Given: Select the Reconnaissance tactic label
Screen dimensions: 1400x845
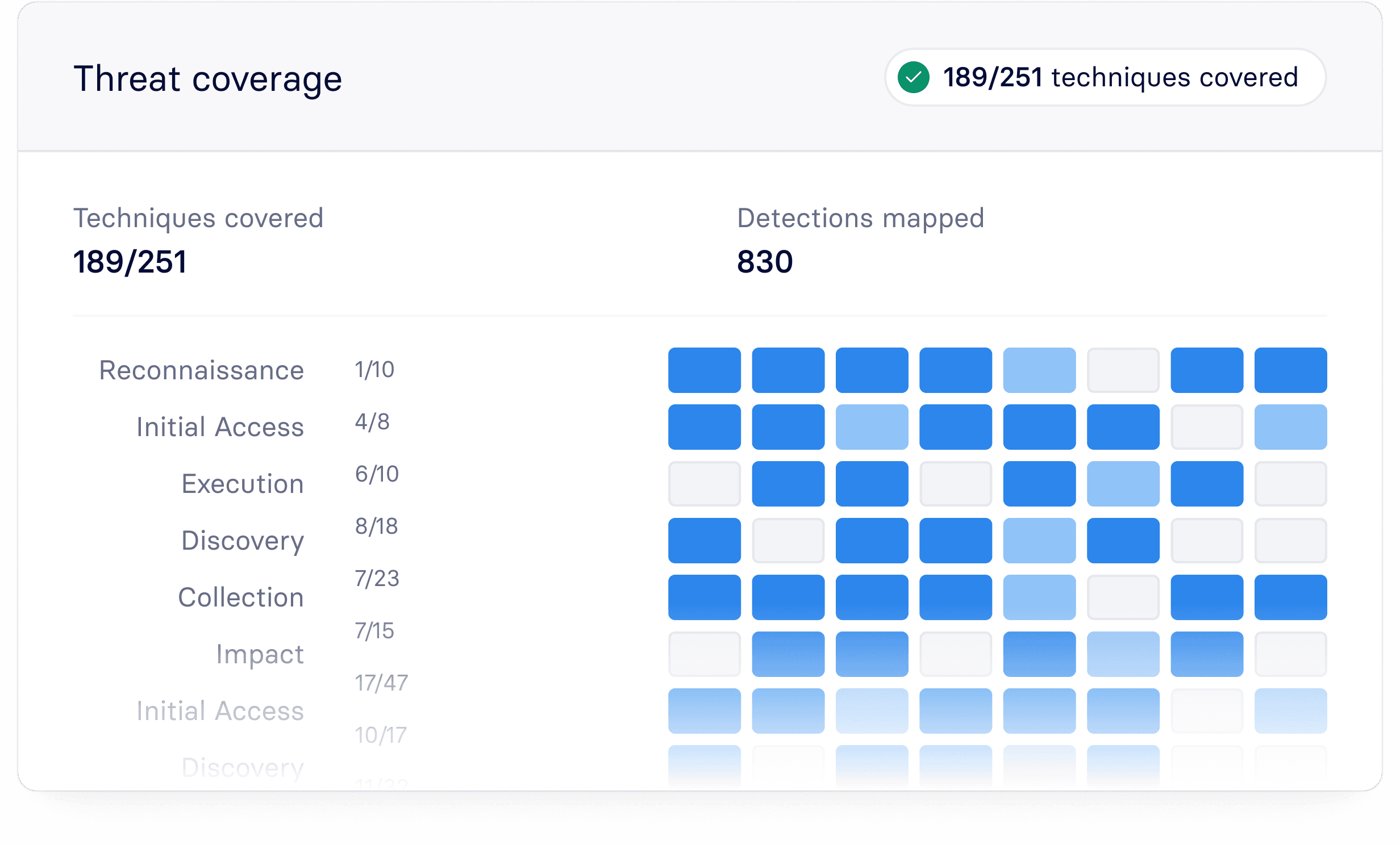Looking at the screenshot, I should click(202, 370).
